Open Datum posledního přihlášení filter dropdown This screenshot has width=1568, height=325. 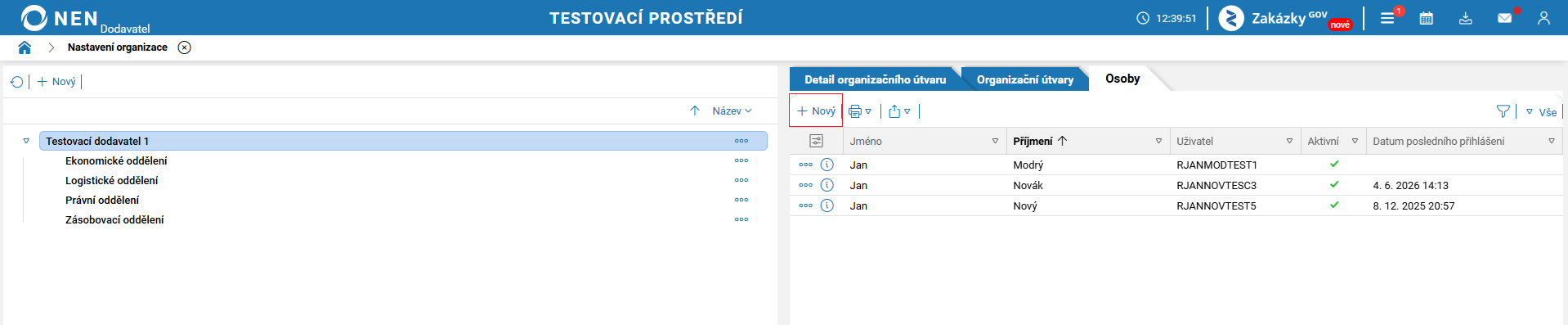coord(1551,141)
